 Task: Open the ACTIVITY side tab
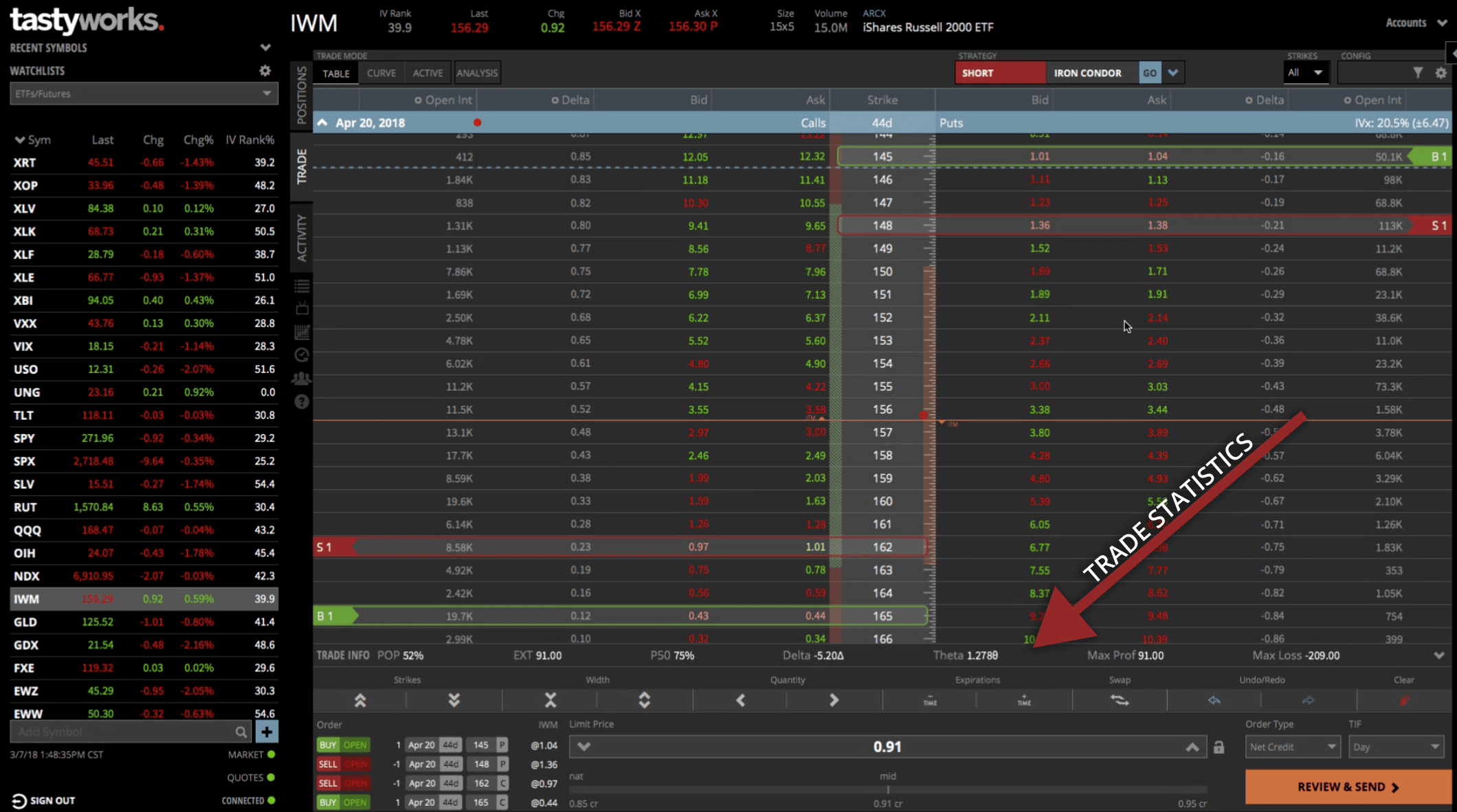click(302, 237)
